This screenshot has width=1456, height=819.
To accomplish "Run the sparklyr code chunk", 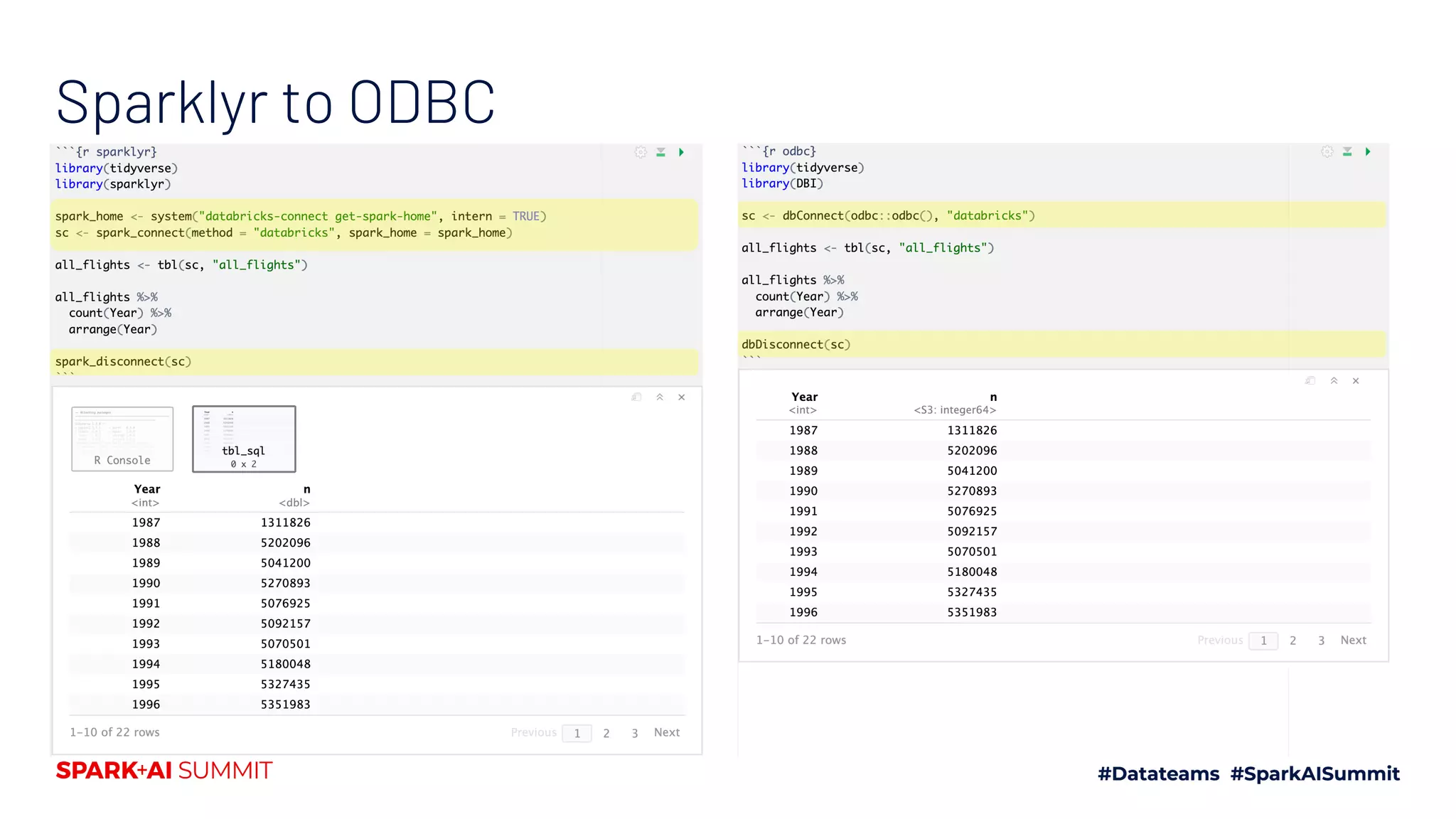I will (x=681, y=152).
